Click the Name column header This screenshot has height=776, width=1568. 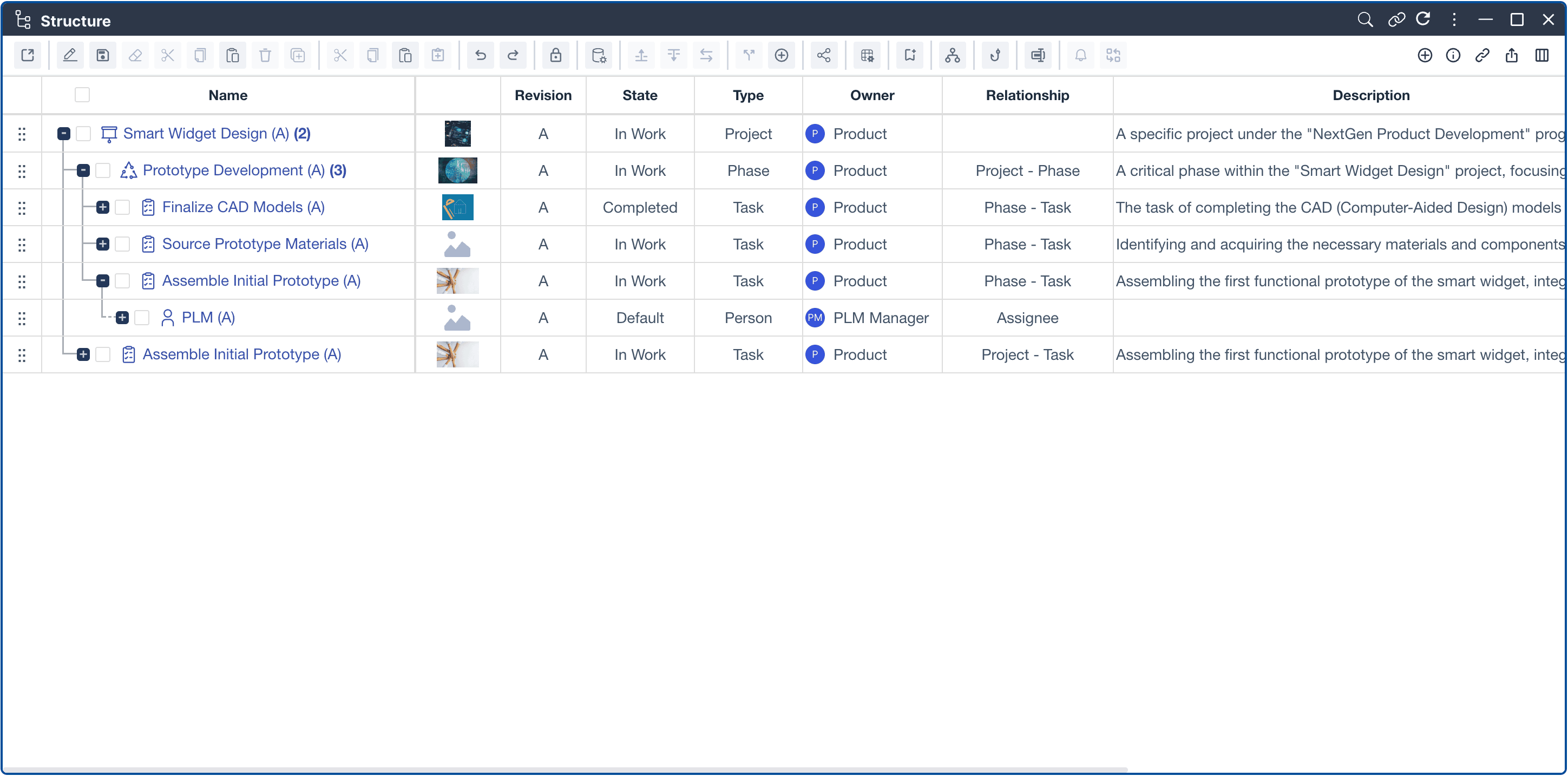[228, 95]
